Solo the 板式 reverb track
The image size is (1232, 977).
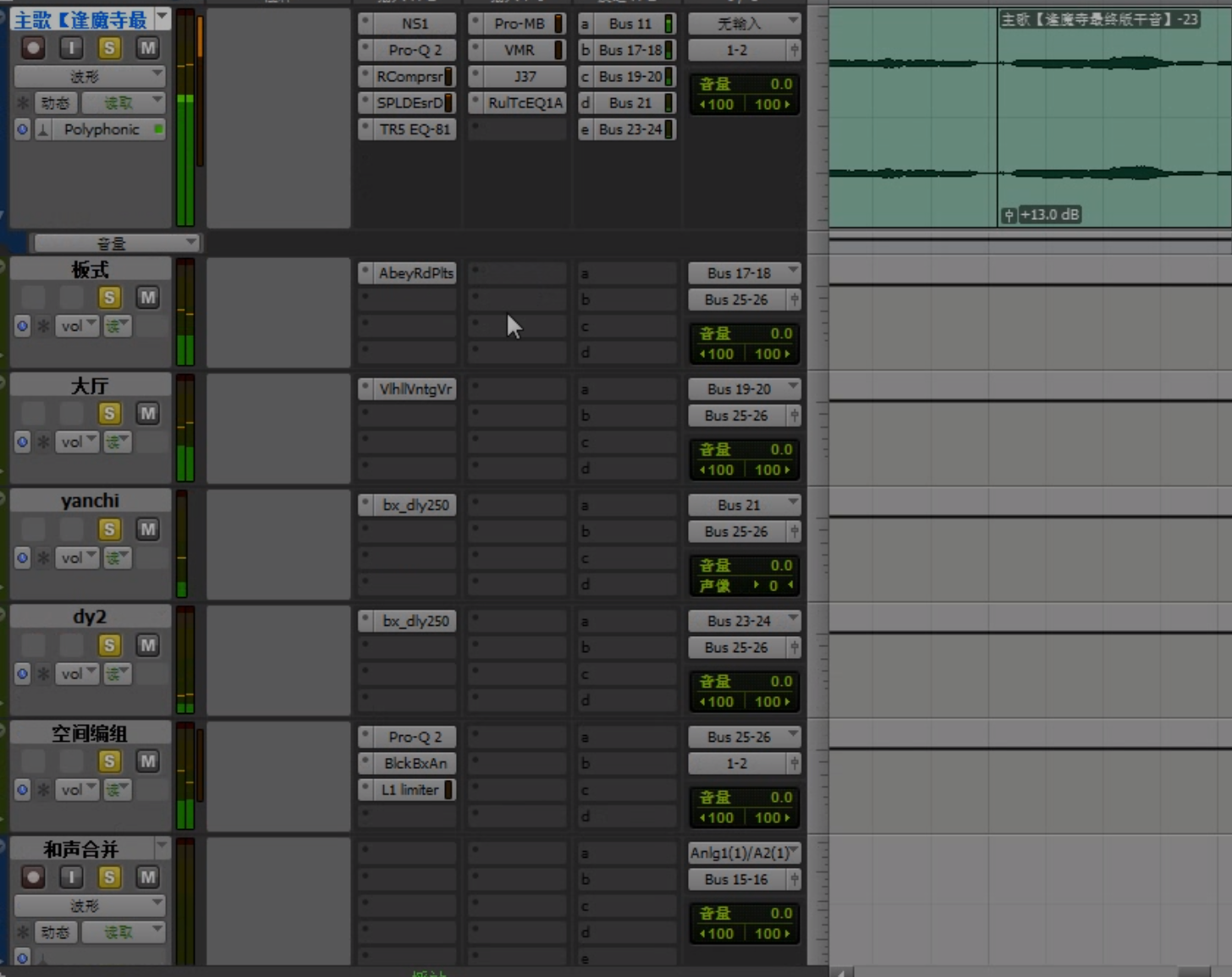click(109, 297)
